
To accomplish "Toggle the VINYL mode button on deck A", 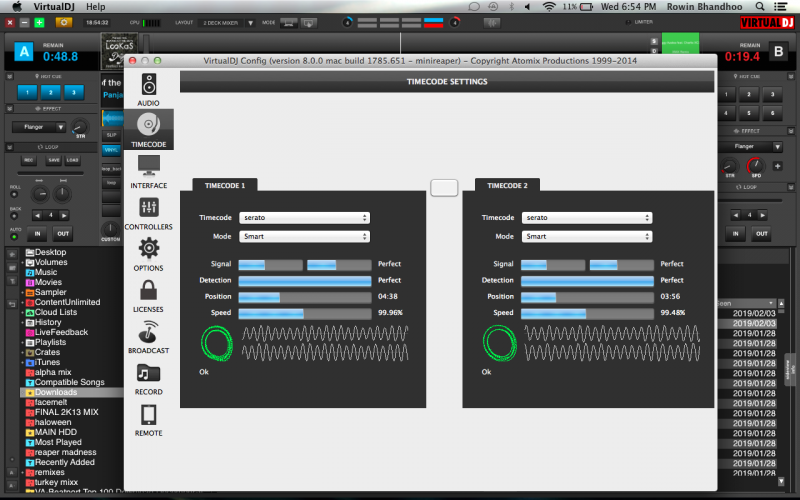I will coord(111,150).
